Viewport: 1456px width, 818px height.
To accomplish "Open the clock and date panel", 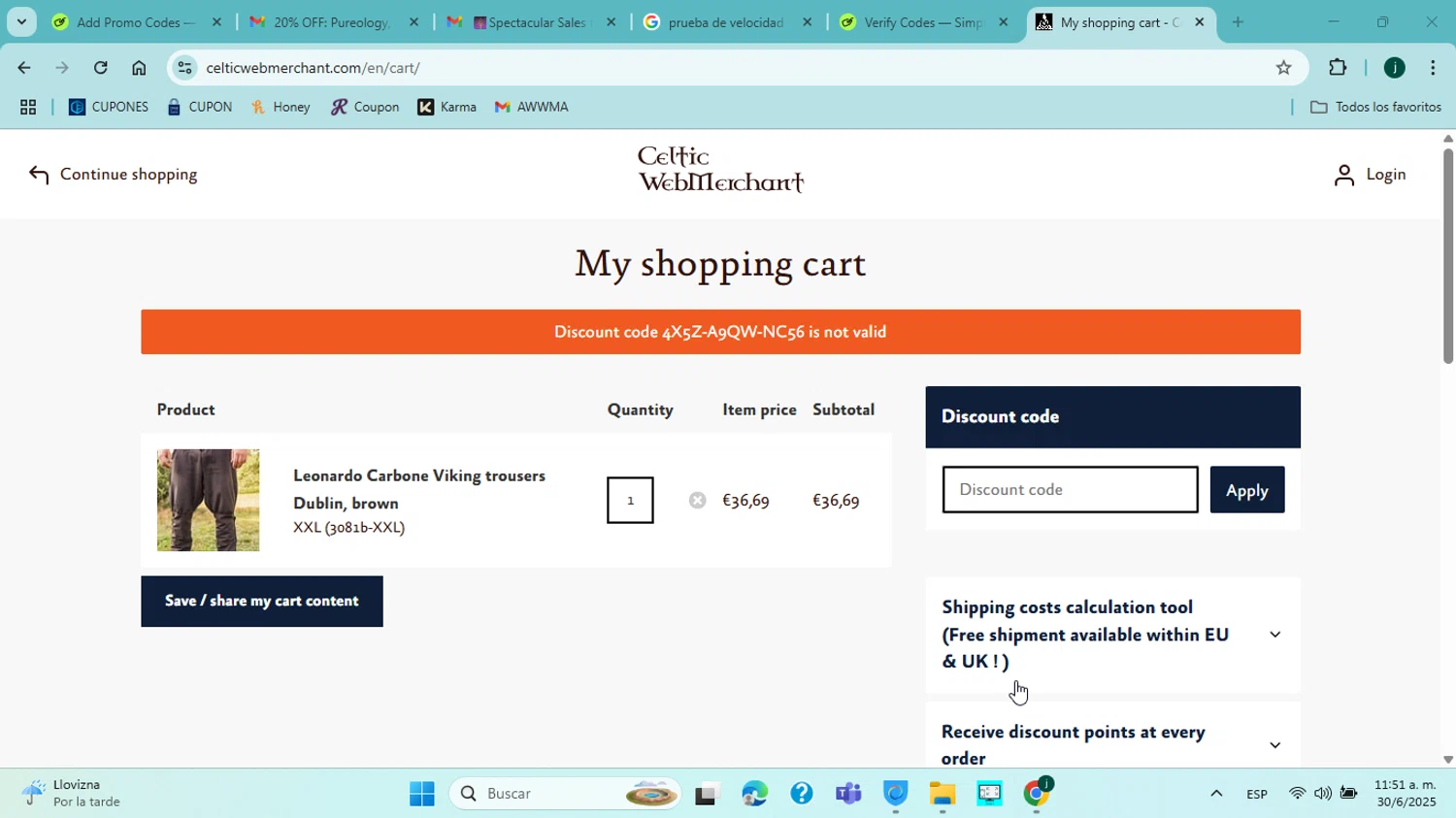I will tap(1405, 794).
